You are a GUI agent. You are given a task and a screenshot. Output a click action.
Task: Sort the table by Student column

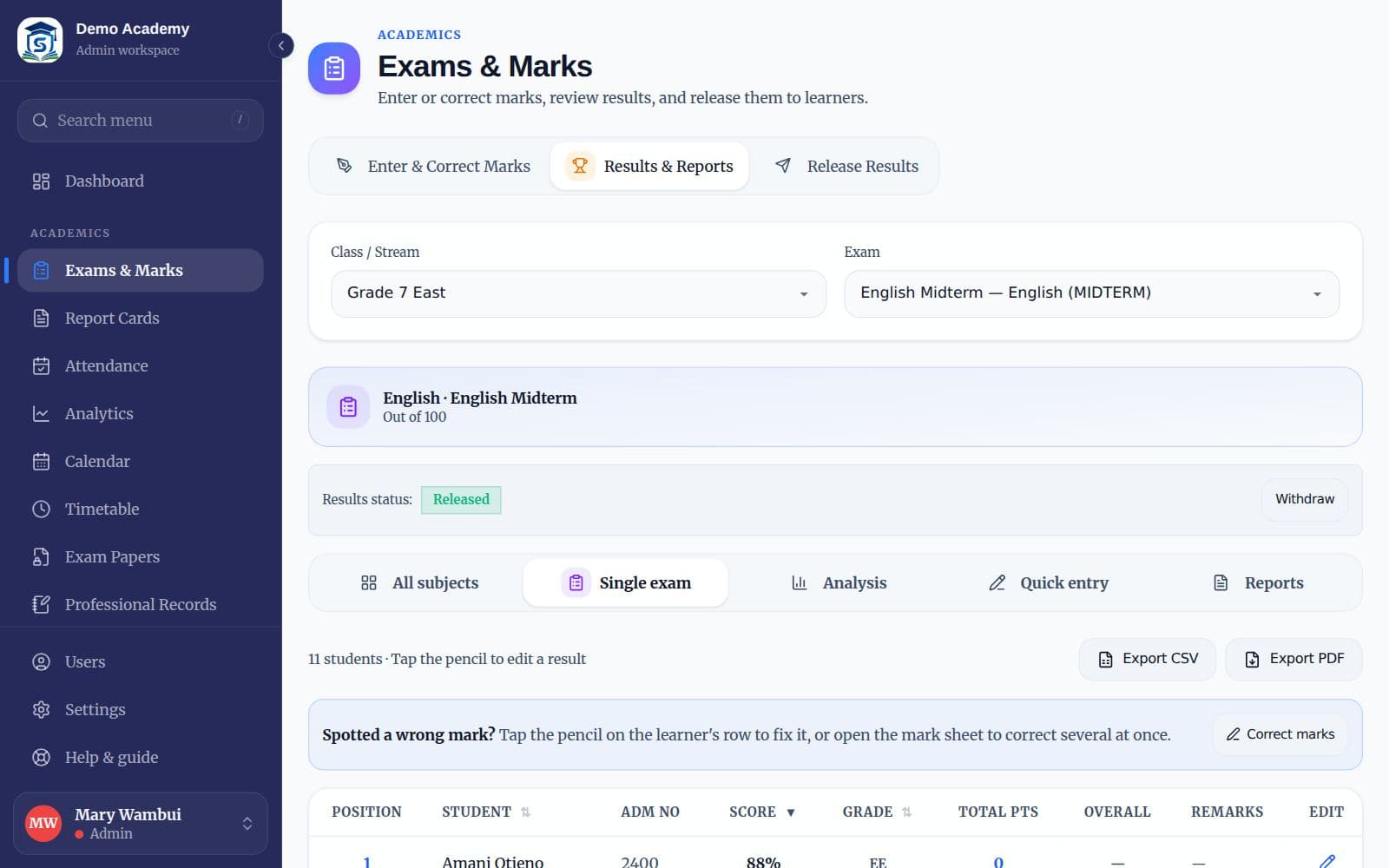485,812
